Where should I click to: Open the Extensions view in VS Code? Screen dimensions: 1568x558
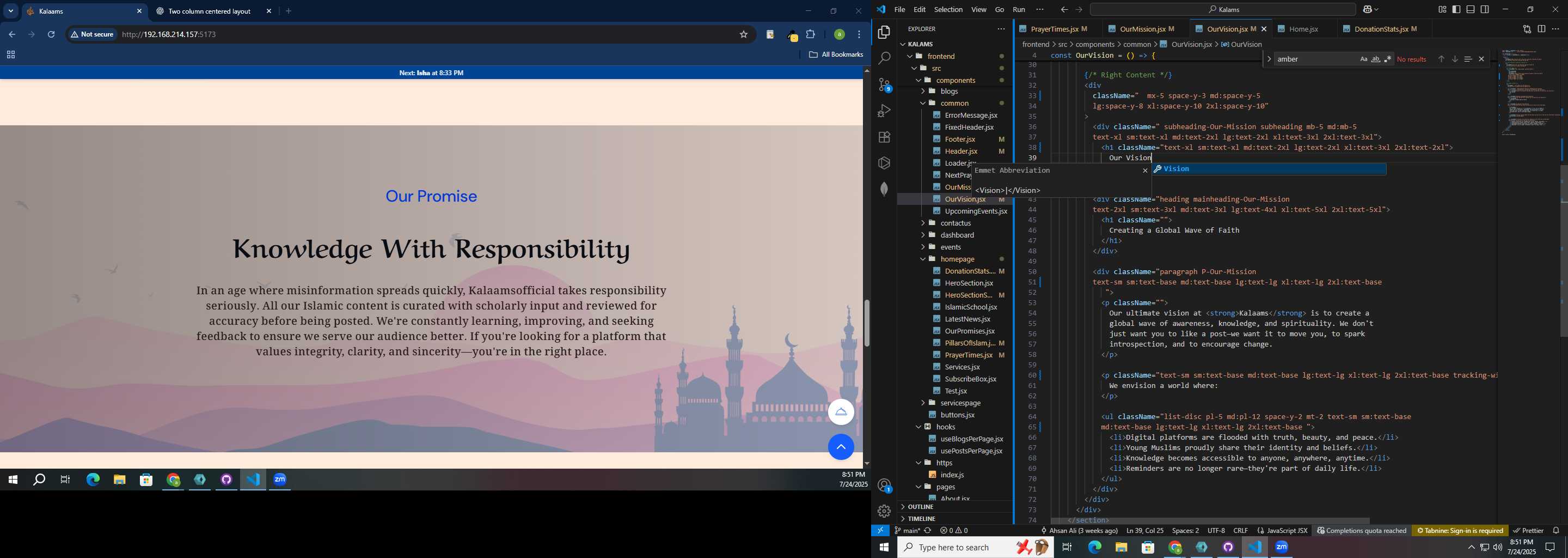coord(884,137)
